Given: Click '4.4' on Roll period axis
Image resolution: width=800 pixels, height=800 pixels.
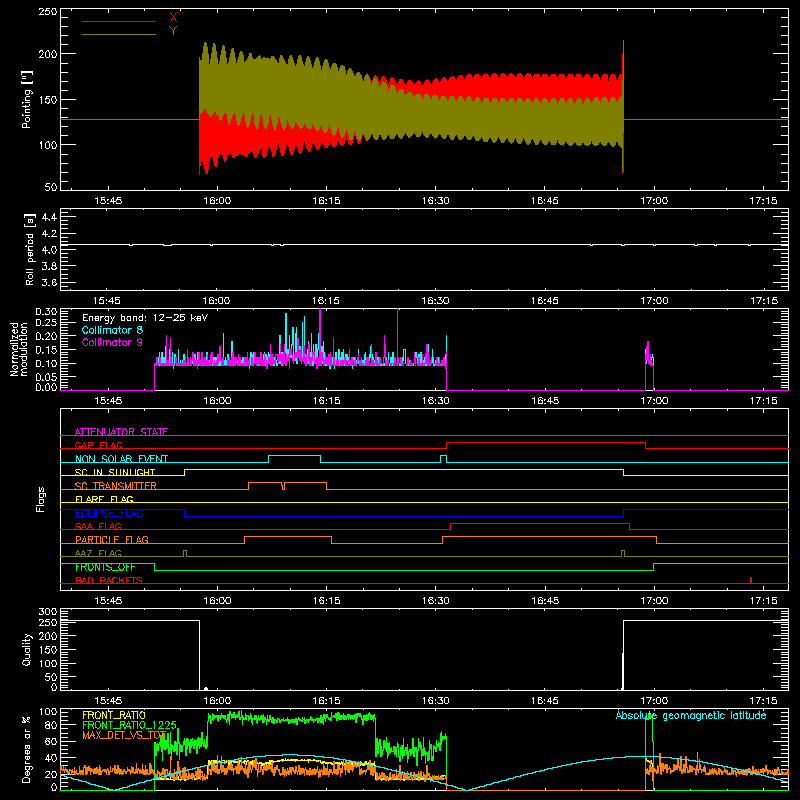Looking at the screenshot, I should tap(49, 217).
